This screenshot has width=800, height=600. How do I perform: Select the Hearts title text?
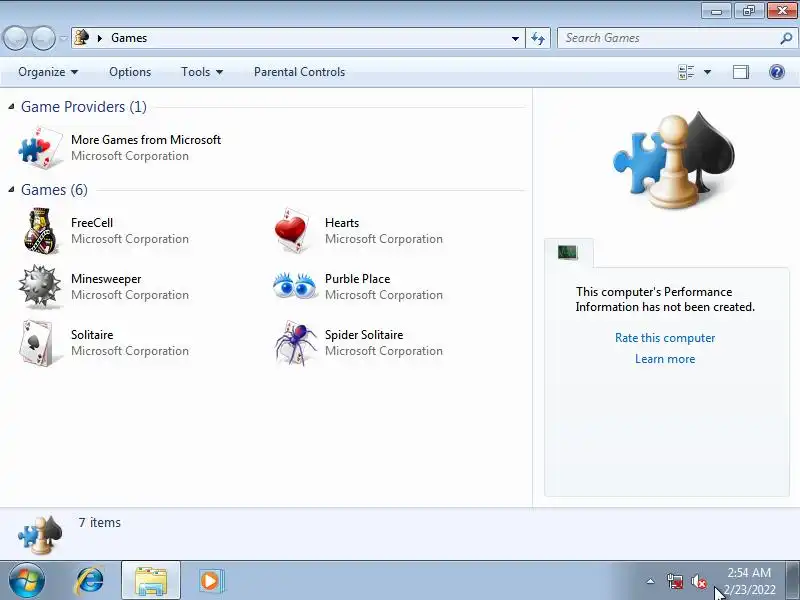pyautogui.click(x=342, y=222)
